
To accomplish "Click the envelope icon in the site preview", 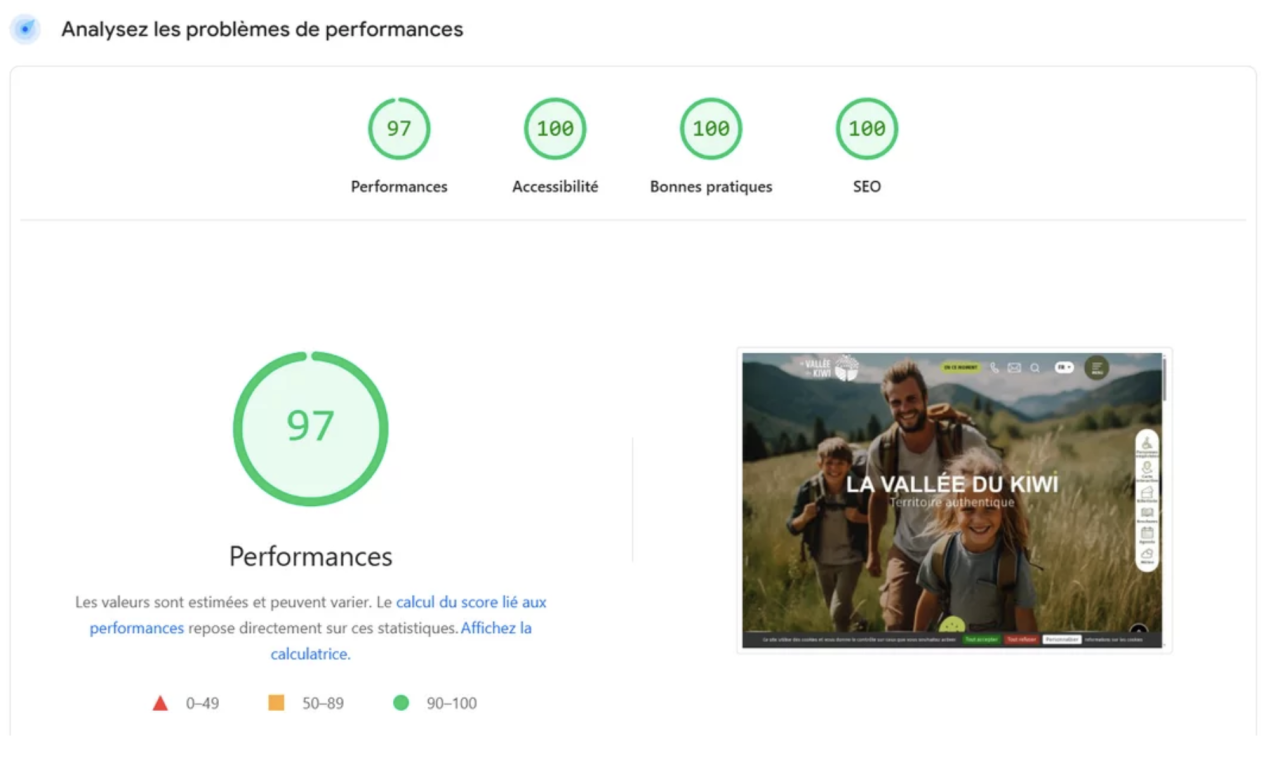I will [x=1014, y=368].
